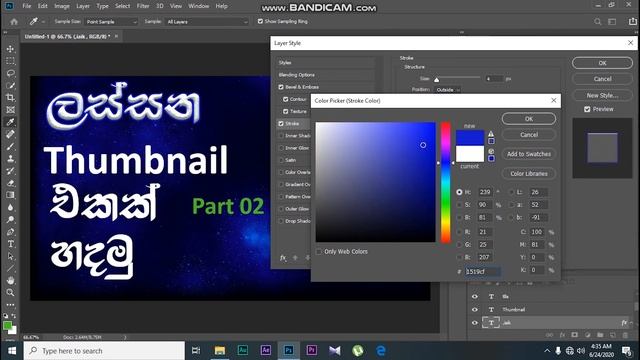Select the Crop tool
Image resolution: width=640 pixels, height=360 pixels.
(x=10, y=98)
